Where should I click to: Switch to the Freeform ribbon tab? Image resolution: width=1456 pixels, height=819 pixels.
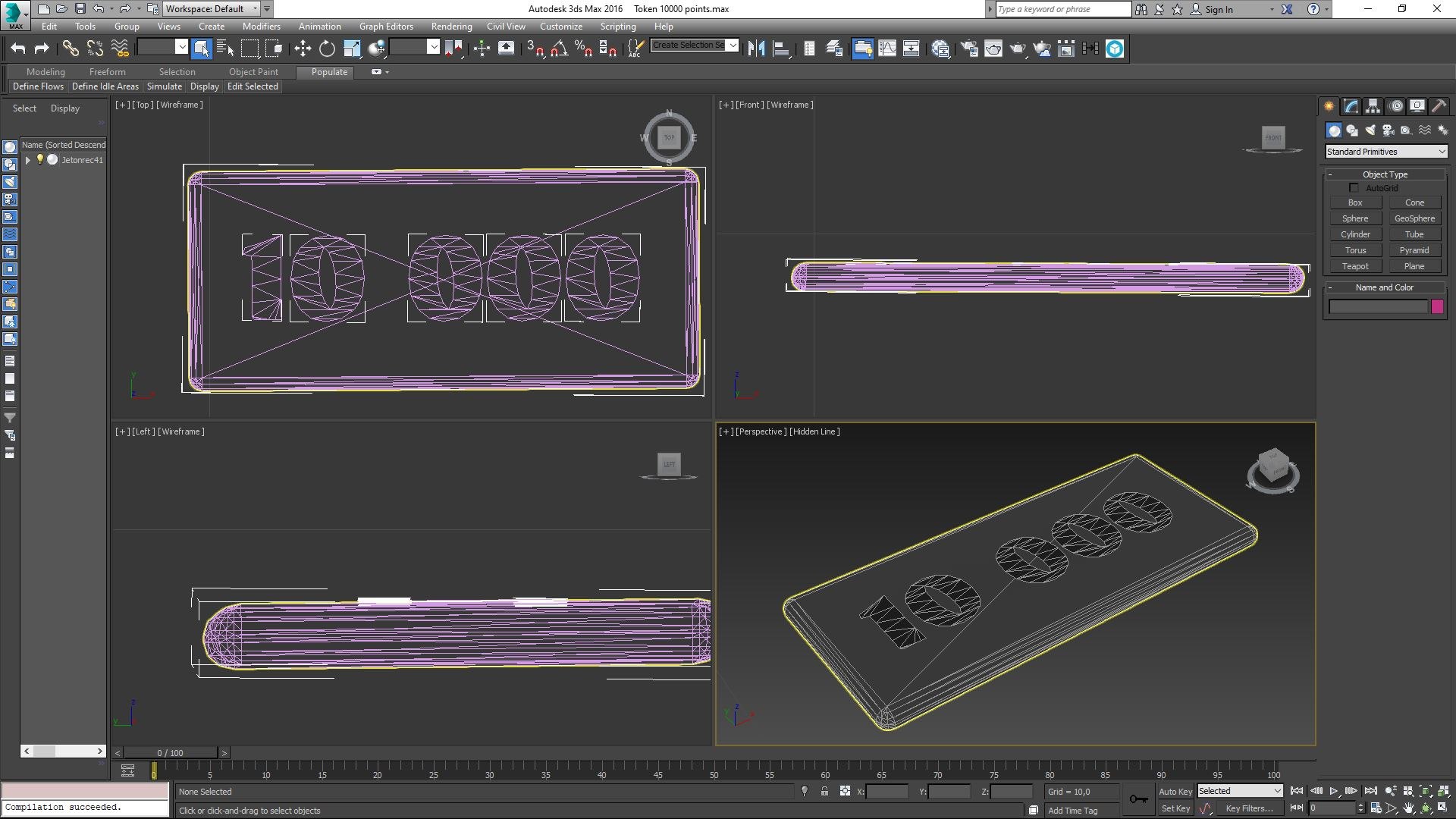(107, 71)
